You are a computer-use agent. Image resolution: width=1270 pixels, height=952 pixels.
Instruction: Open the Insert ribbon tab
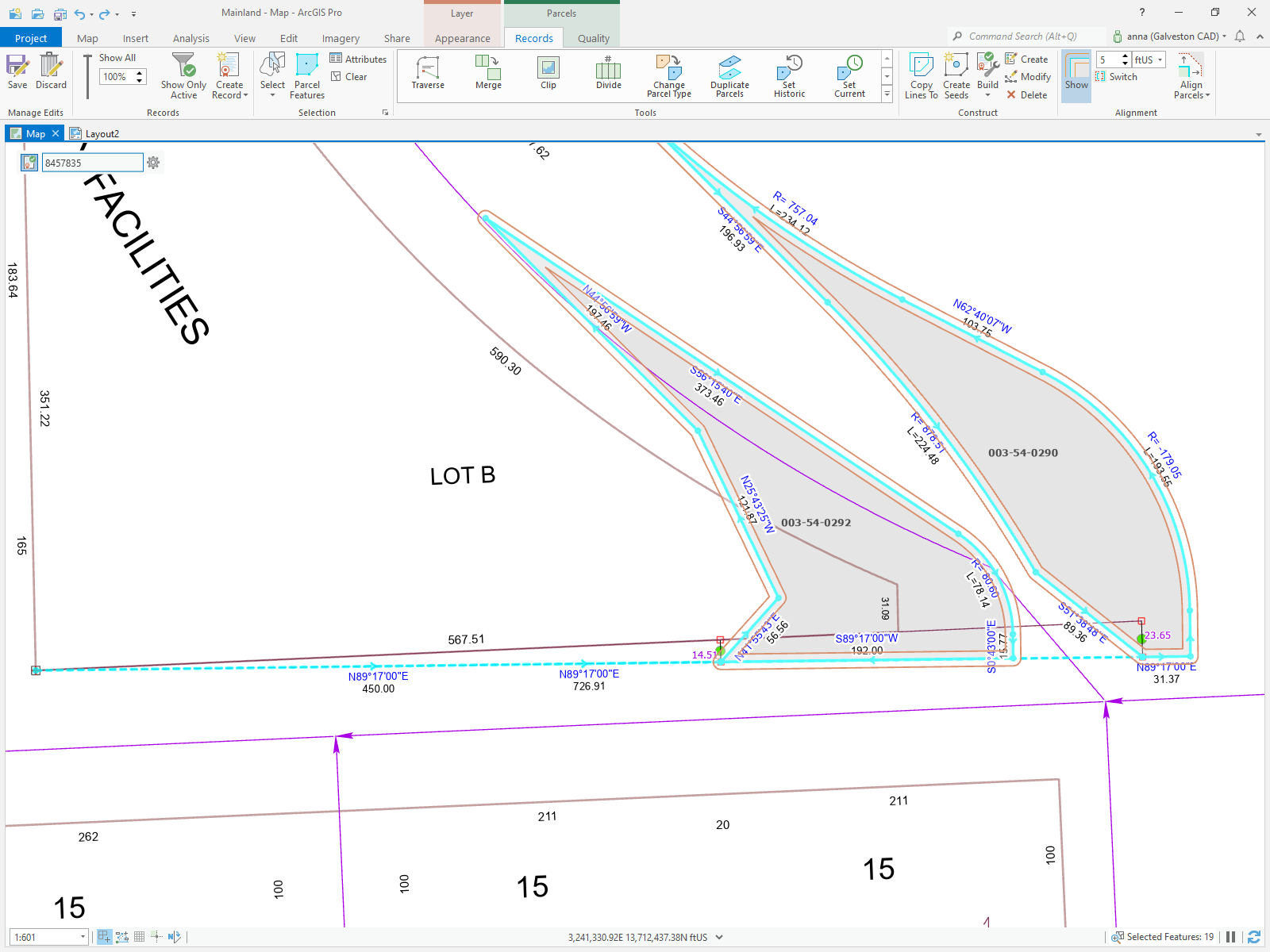coord(136,38)
